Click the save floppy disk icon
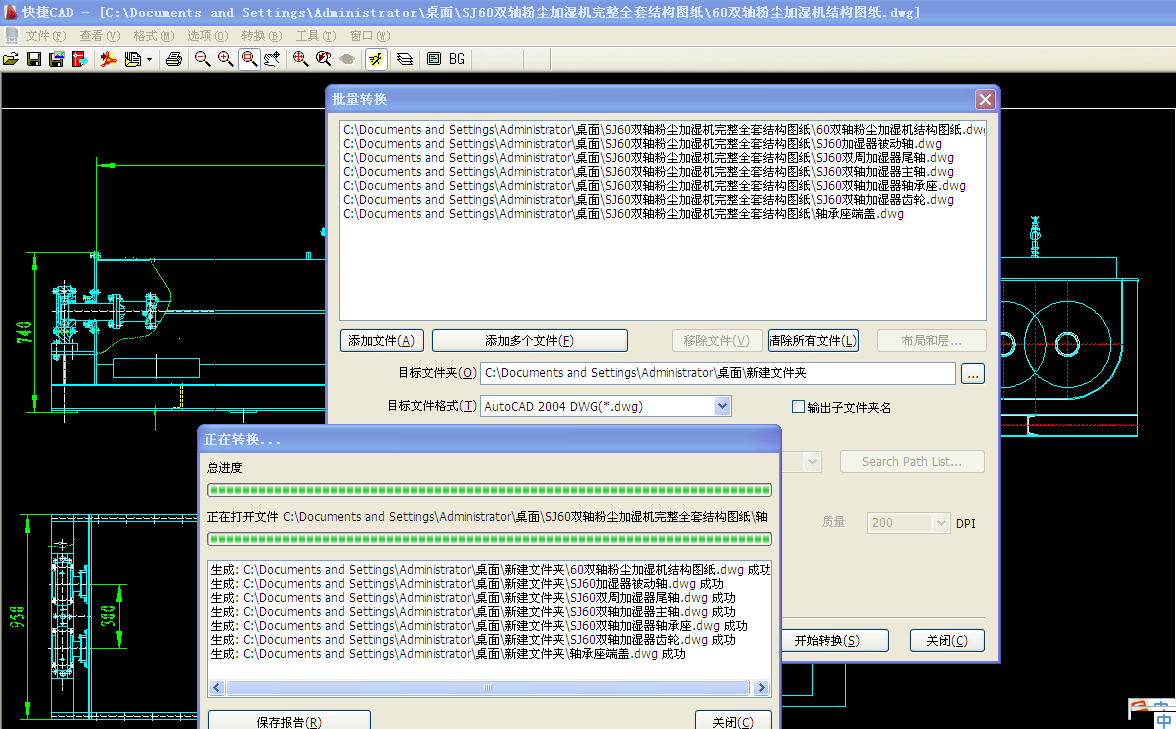Image resolution: width=1176 pixels, height=729 pixels. pyautogui.click(x=33, y=60)
